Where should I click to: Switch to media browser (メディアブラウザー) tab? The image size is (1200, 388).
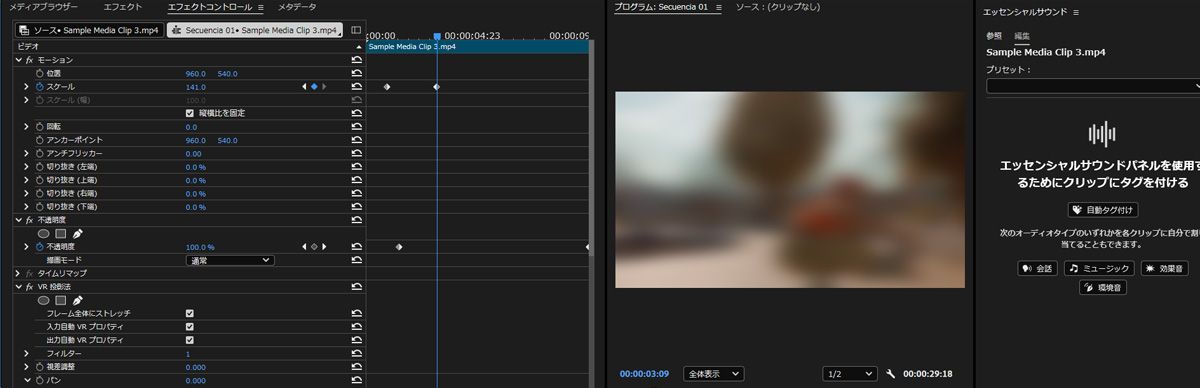(x=43, y=7)
